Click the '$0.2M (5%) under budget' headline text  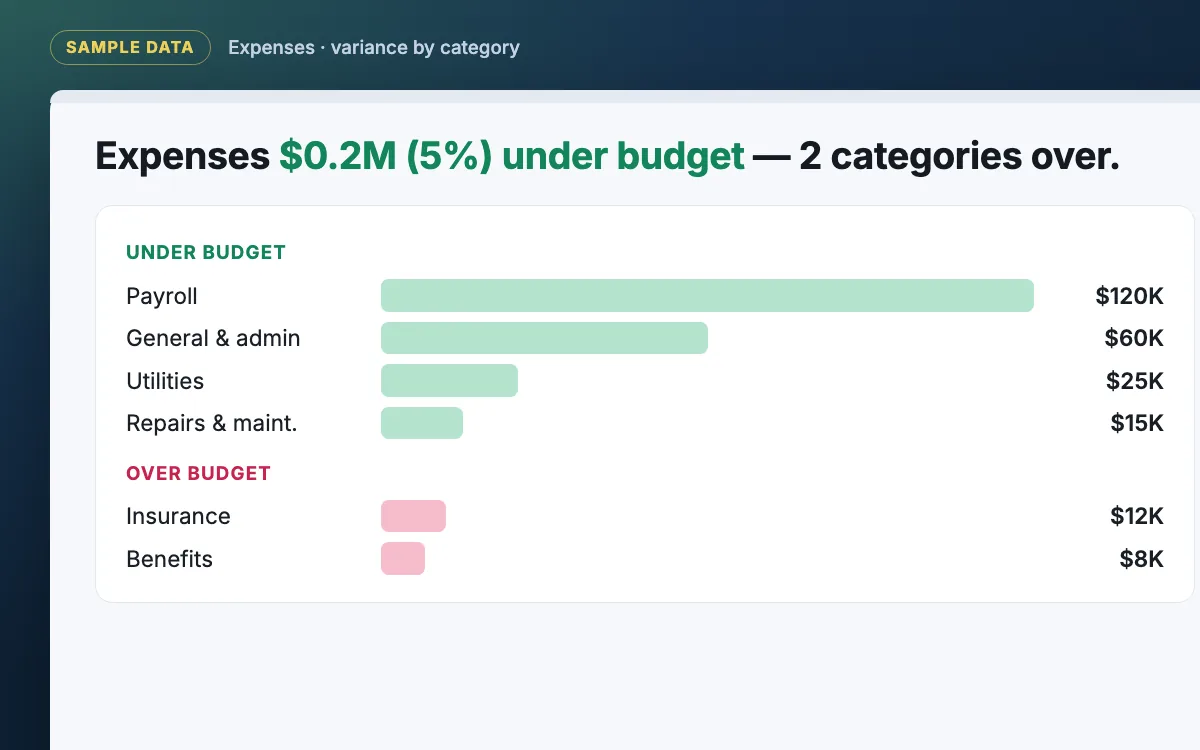(x=512, y=157)
